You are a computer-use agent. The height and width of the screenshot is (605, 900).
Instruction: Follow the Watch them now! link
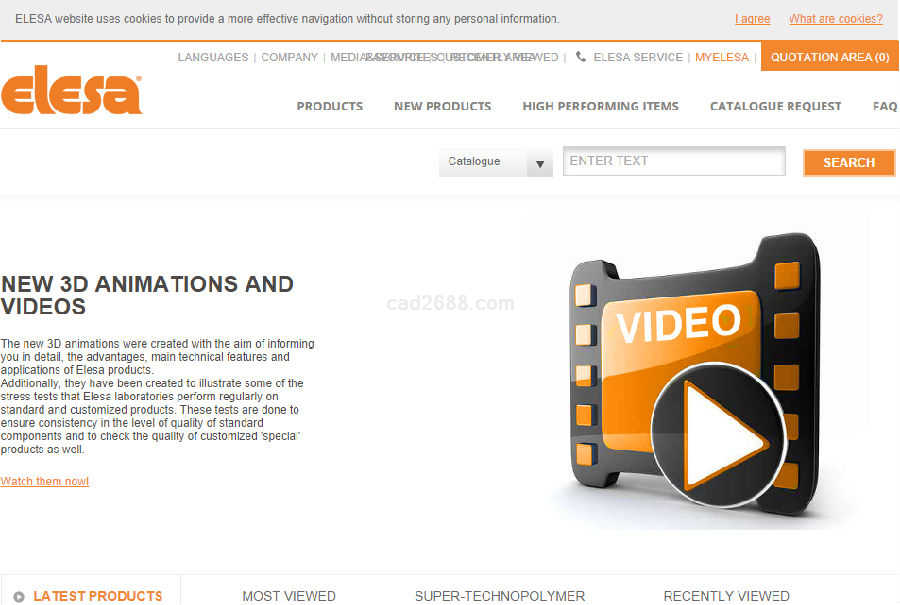tap(45, 481)
